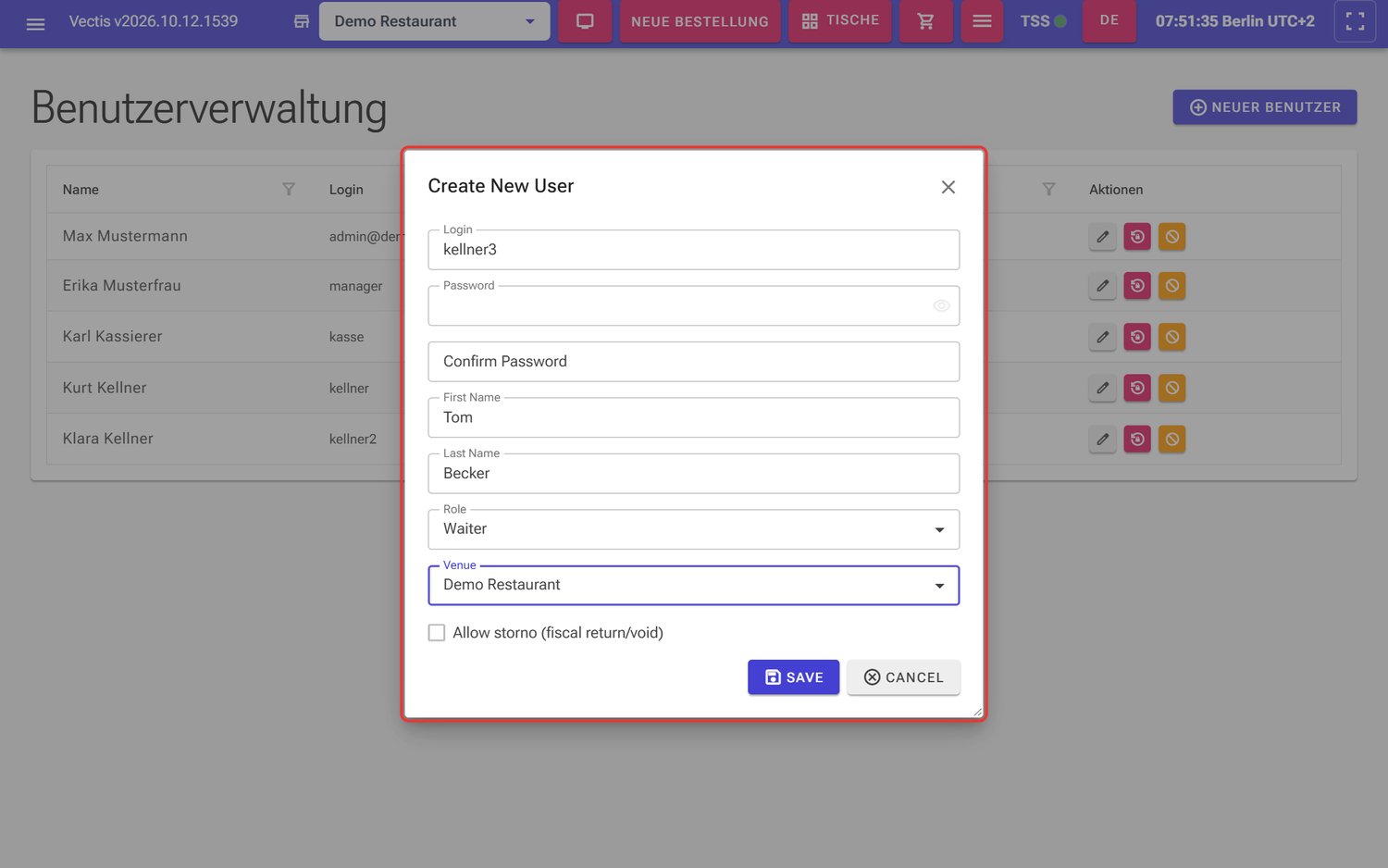This screenshot has width=1388, height=868.
Task: Reset password icon for Erika Musterfrau
Action: pyautogui.click(x=1137, y=286)
